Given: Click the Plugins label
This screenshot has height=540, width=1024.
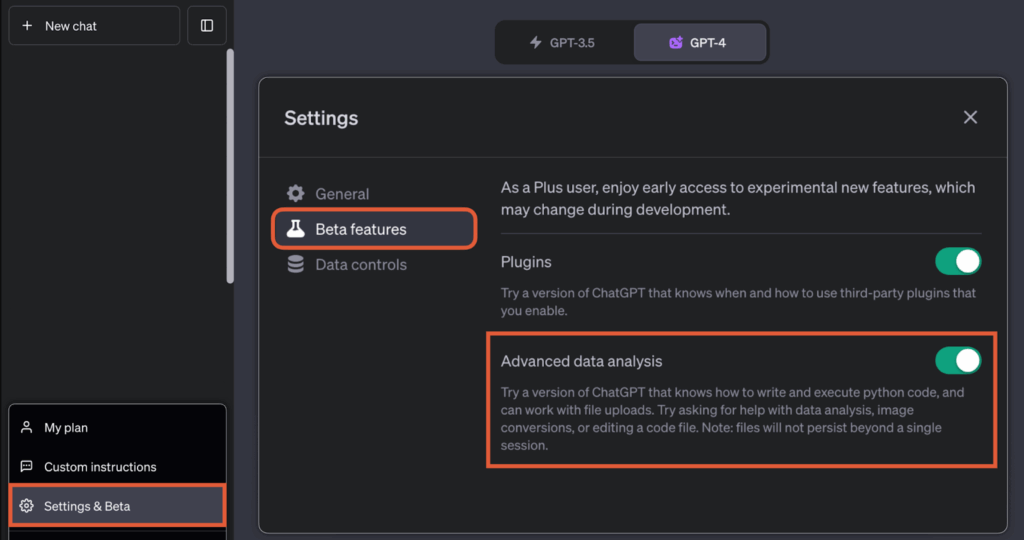Looking at the screenshot, I should (526, 262).
